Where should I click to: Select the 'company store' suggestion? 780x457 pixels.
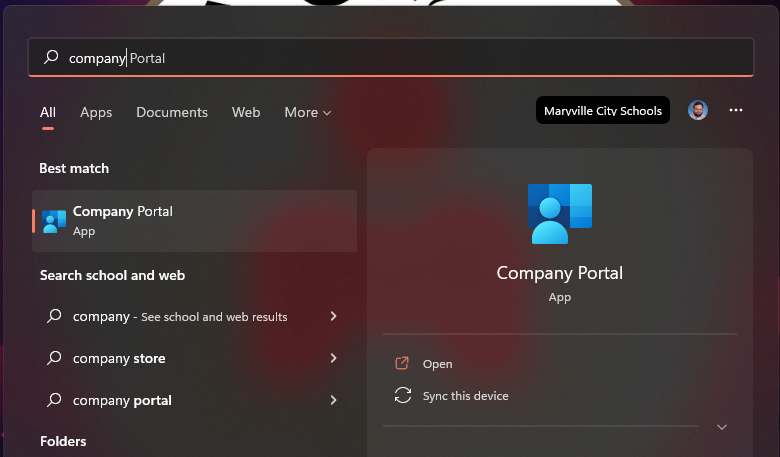click(x=195, y=358)
